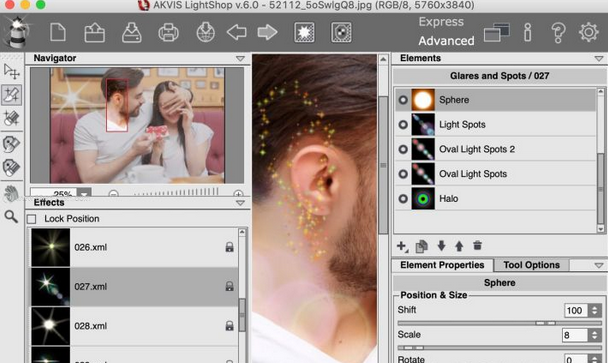Select the exclusion eraser tool in left toolbar
The width and height of the screenshot is (608, 363).
[x=12, y=168]
